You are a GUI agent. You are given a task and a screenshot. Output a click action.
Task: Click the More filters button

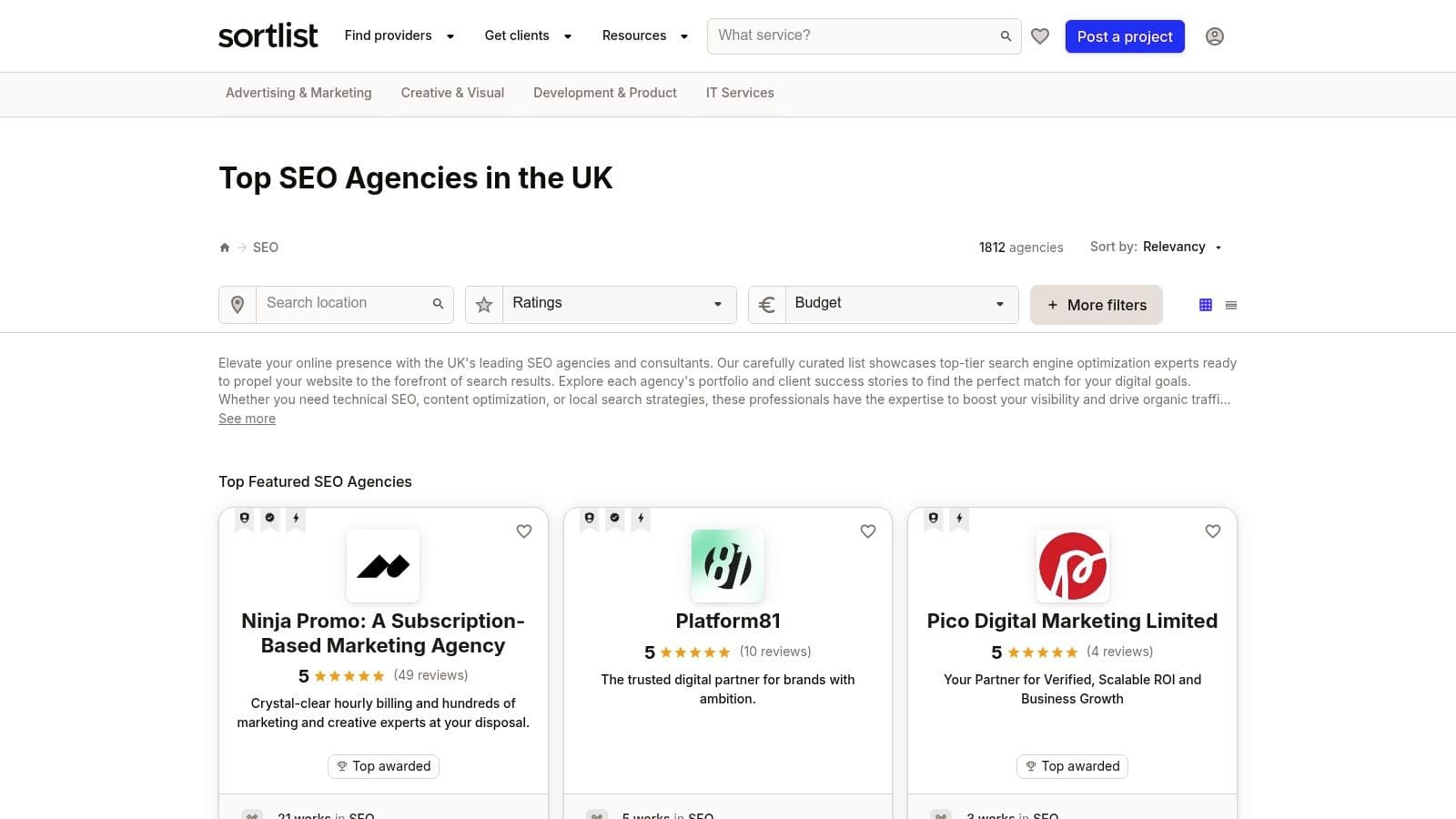click(1097, 305)
